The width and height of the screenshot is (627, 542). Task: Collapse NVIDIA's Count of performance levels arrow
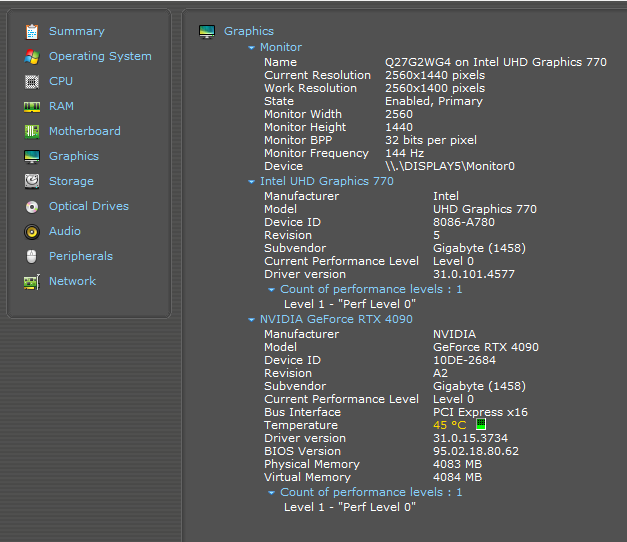pyautogui.click(x=271, y=492)
